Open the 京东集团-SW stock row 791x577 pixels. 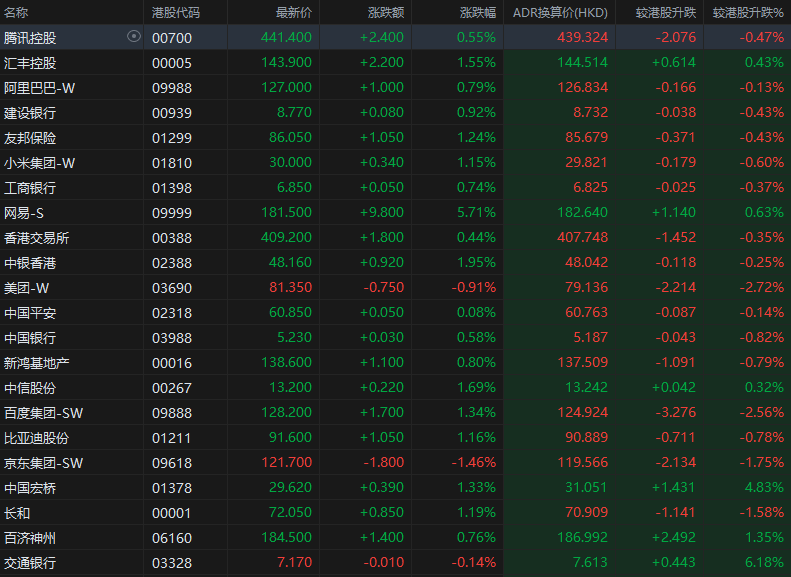click(x=396, y=463)
